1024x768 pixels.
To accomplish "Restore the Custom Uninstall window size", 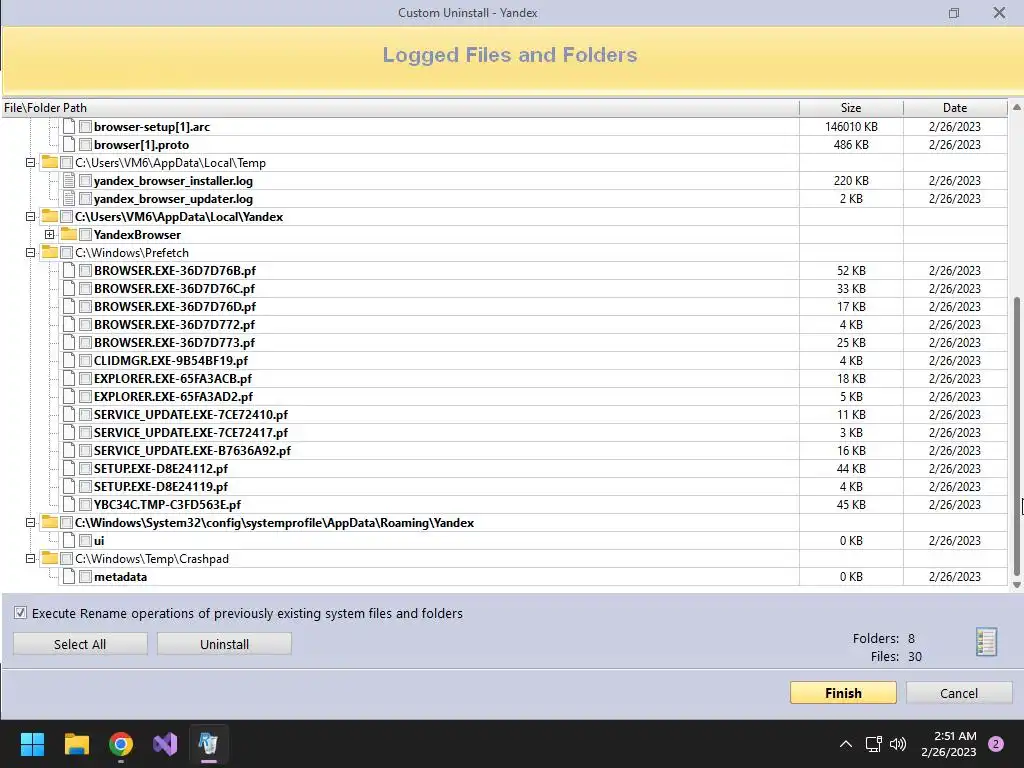I will [x=954, y=13].
